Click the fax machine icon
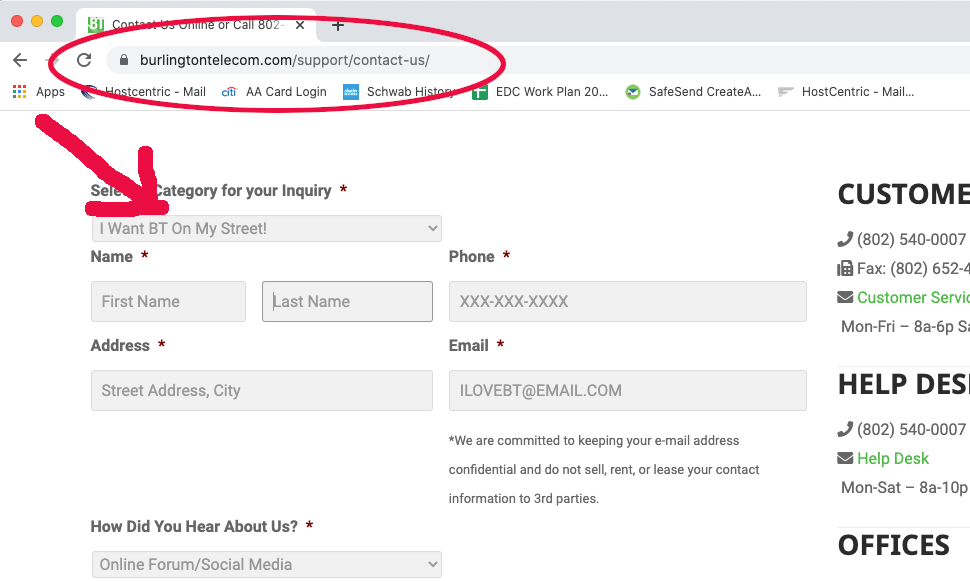970x581 pixels. tap(845, 269)
